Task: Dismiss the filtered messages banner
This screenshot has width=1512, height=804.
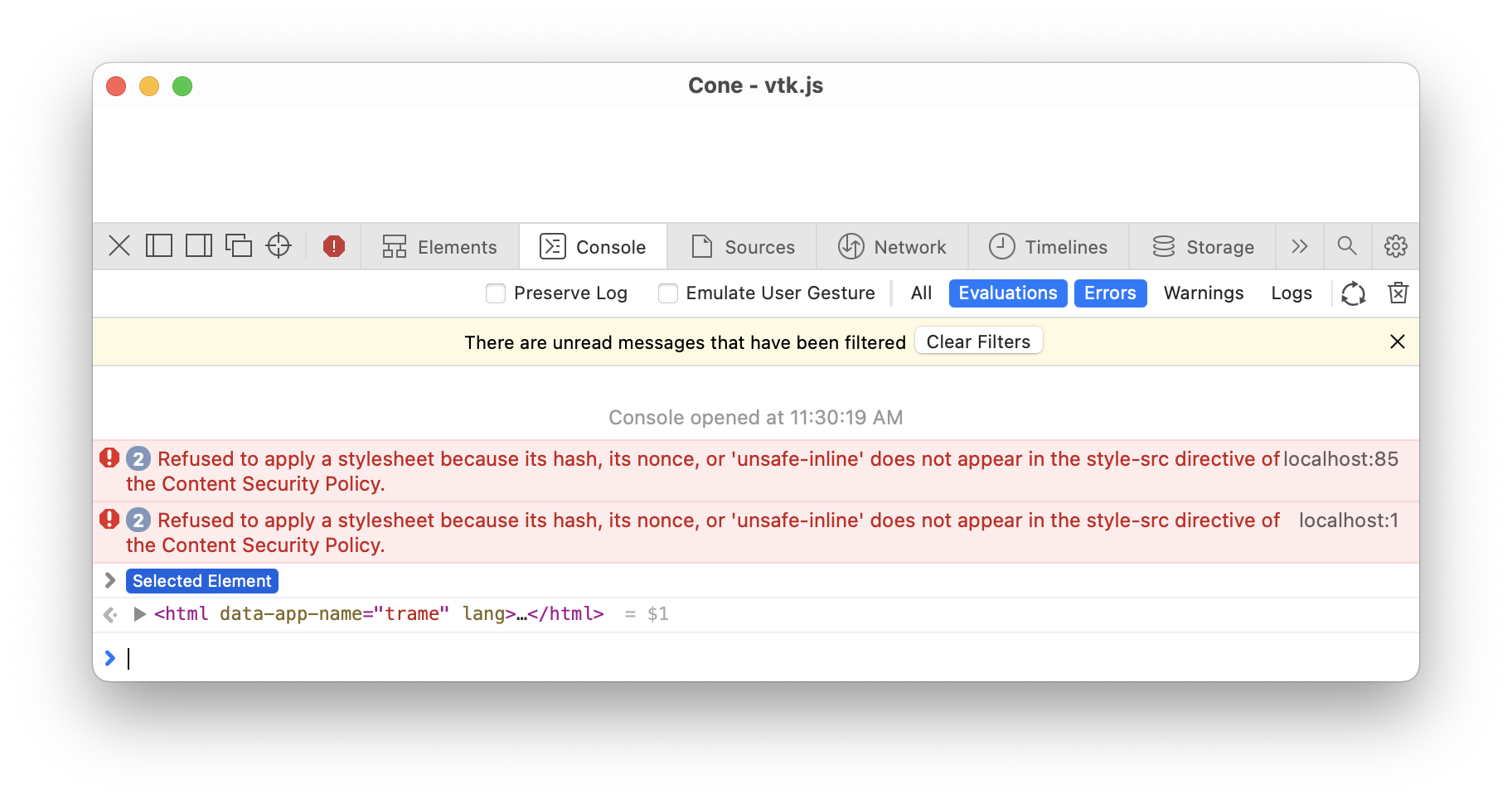Action: [1398, 341]
